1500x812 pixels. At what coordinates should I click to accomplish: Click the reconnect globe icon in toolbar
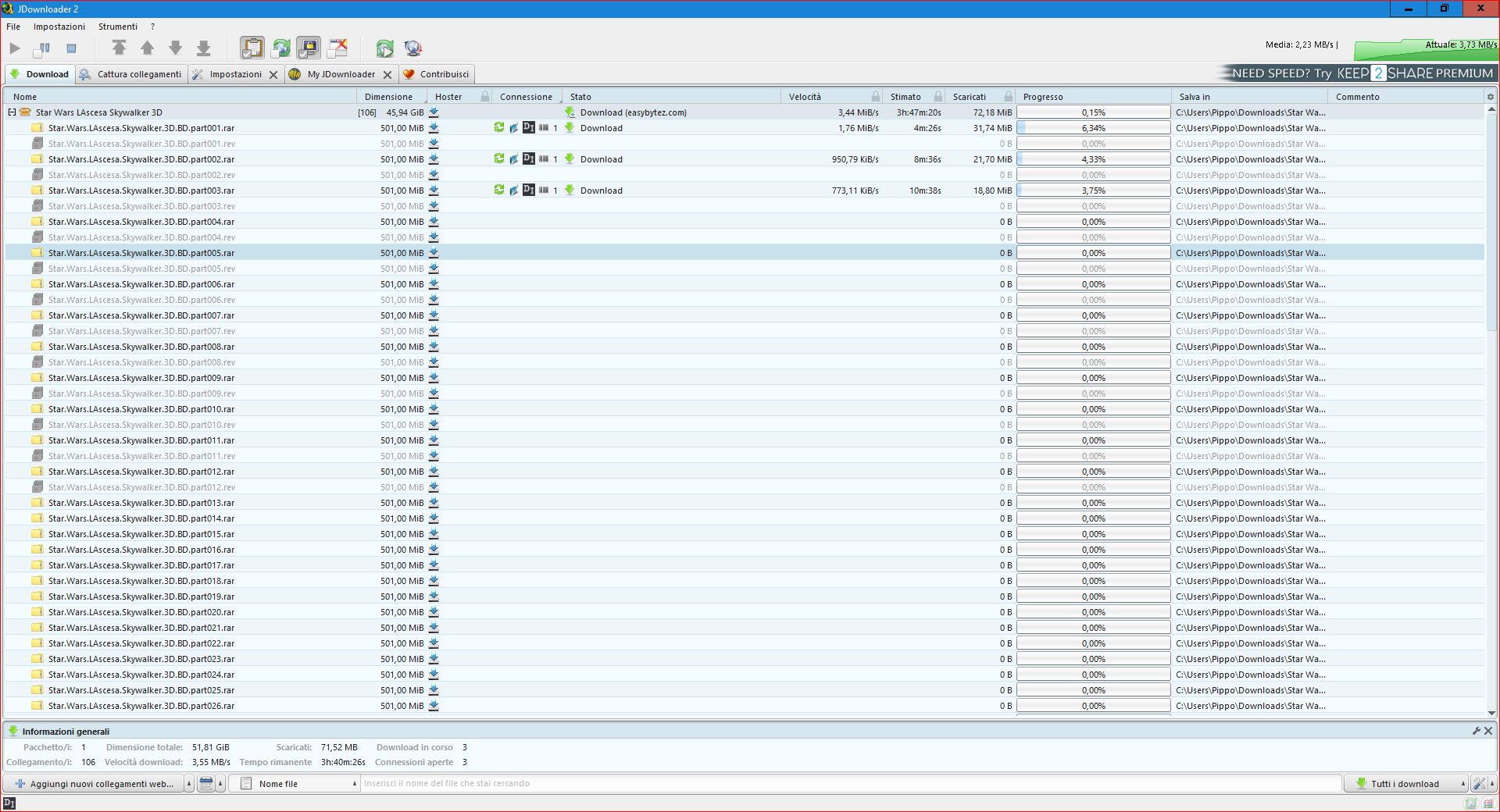413,48
